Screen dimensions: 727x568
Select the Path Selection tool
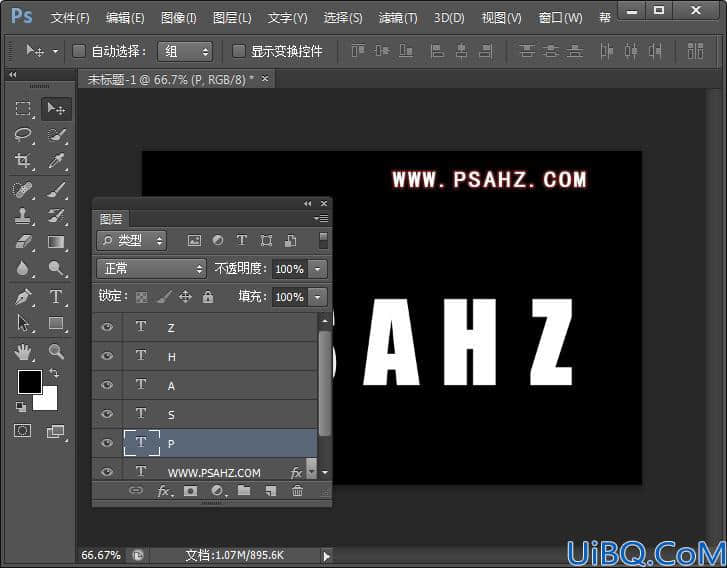pyautogui.click(x=23, y=323)
